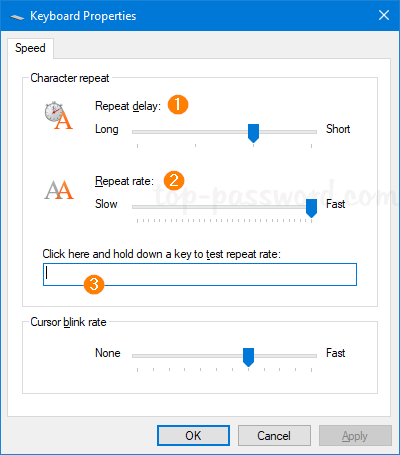Click the test repeat rate text box

click(x=200, y=274)
